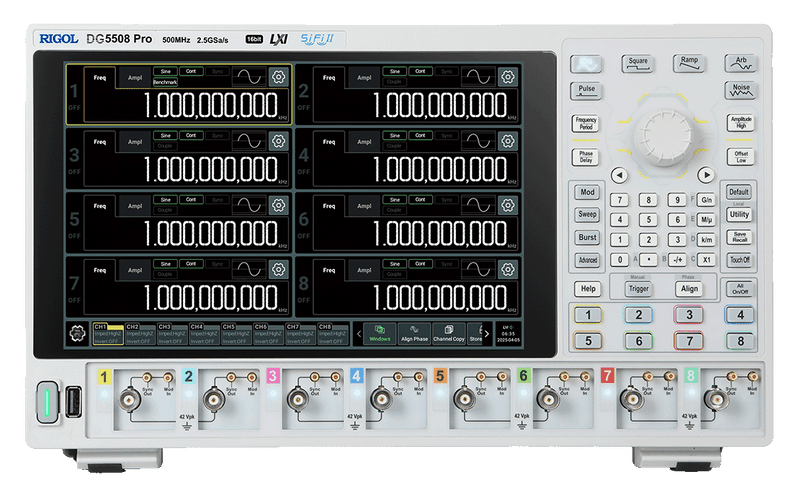Toggle channel 8 output key
Viewport: 800px width, 495px height.
point(741,340)
